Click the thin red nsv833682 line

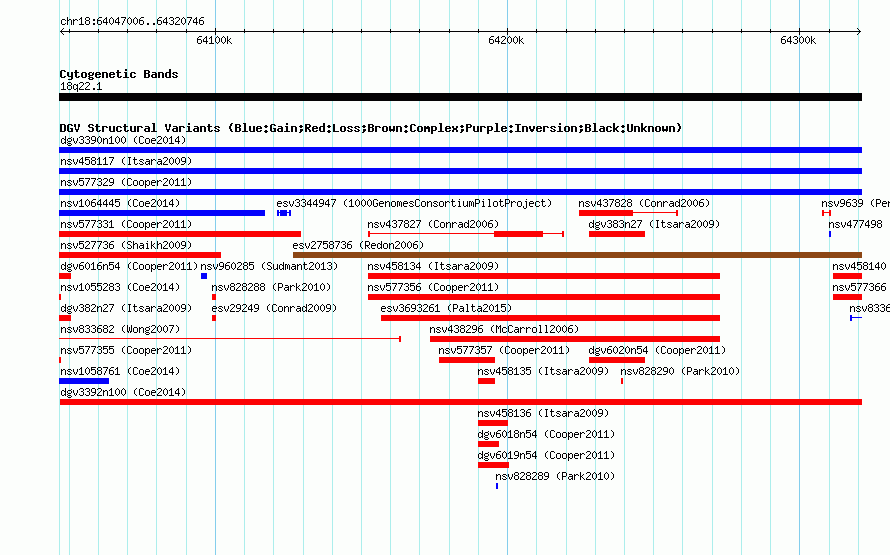tap(230, 339)
